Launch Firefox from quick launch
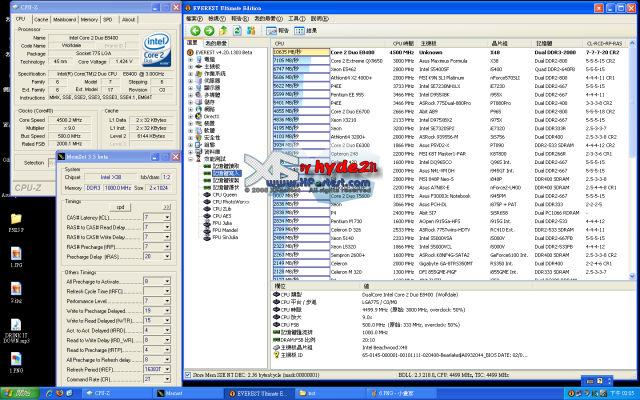 [60, 393]
